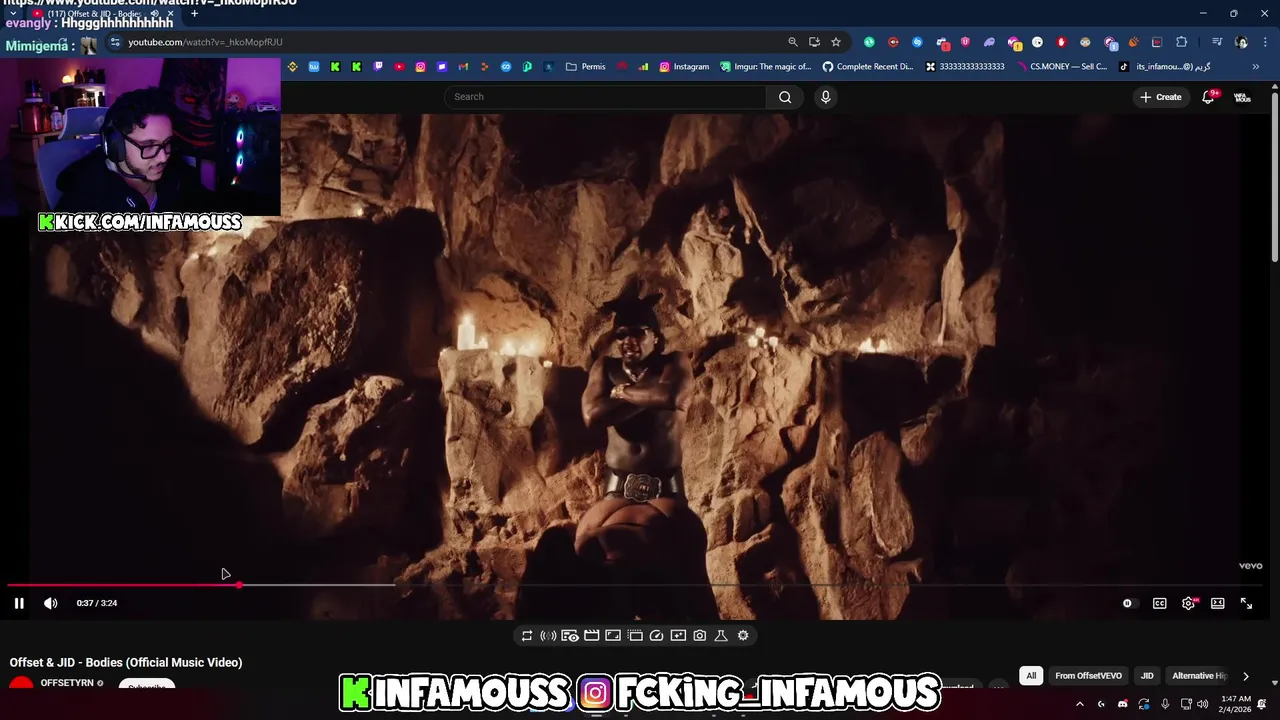Open the CS.MONEY bookmark

1062,67
